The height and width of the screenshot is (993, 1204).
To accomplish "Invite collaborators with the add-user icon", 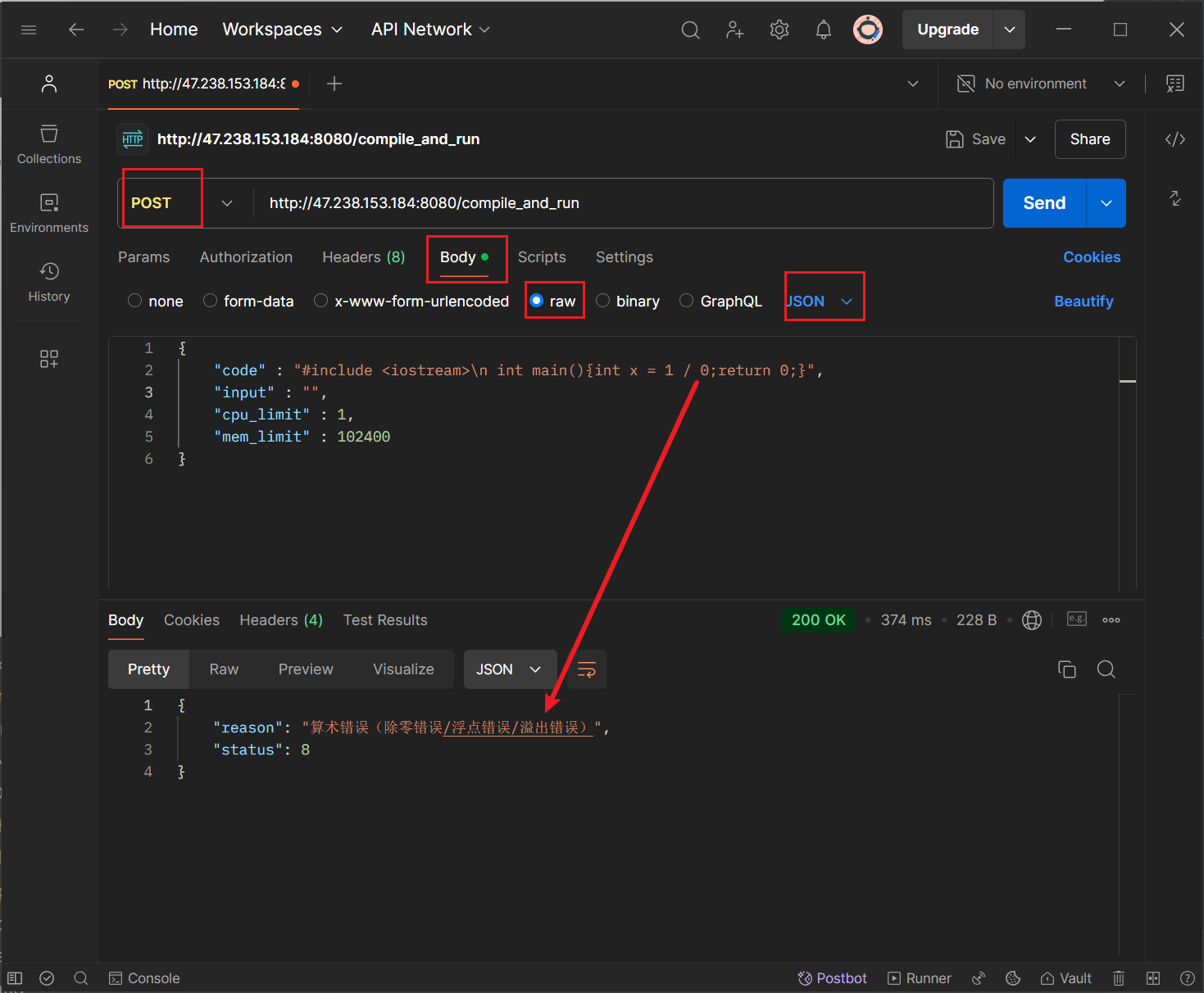I will [x=734, y=30].
